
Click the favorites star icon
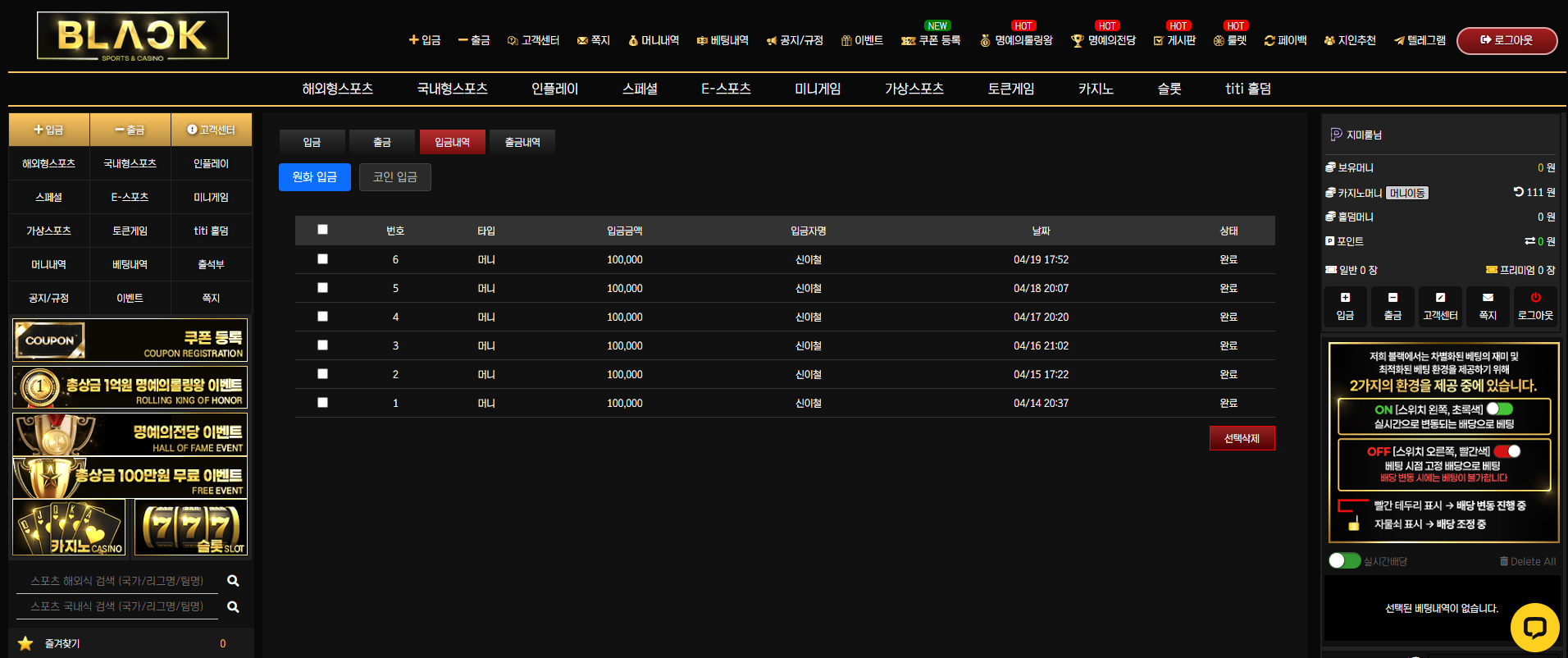25,643
